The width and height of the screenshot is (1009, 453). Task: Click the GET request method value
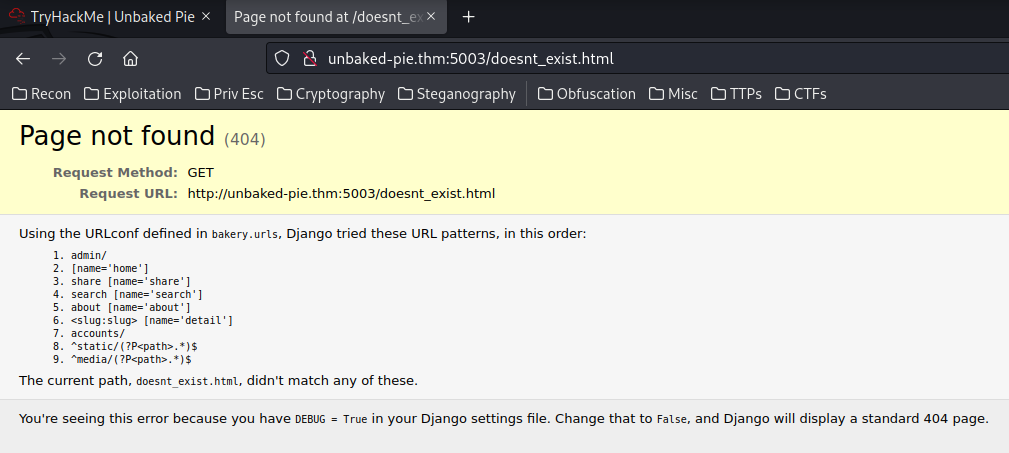click(x=201, y=172)
